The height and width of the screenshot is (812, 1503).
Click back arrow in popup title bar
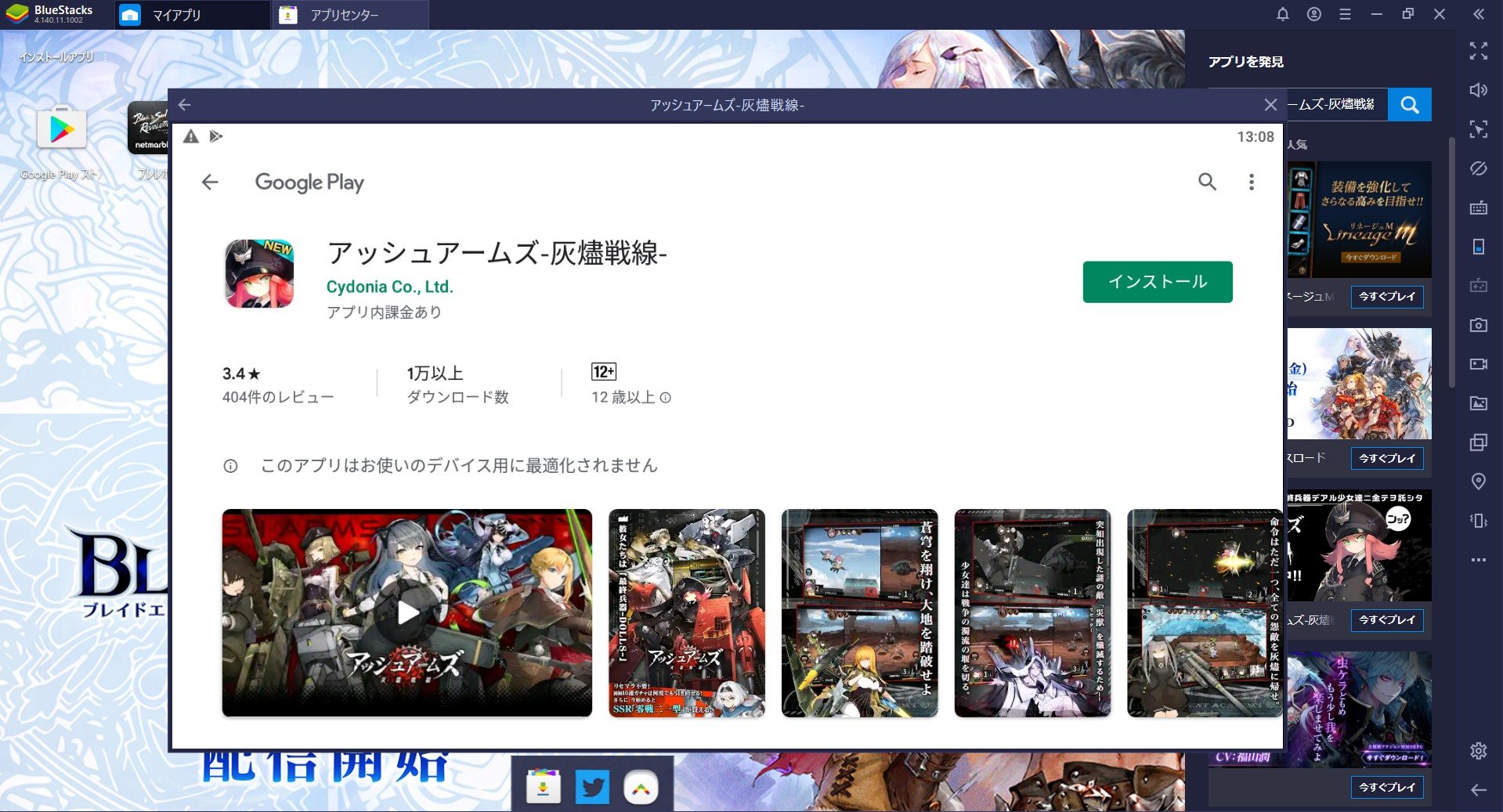[x=185, y=105]
